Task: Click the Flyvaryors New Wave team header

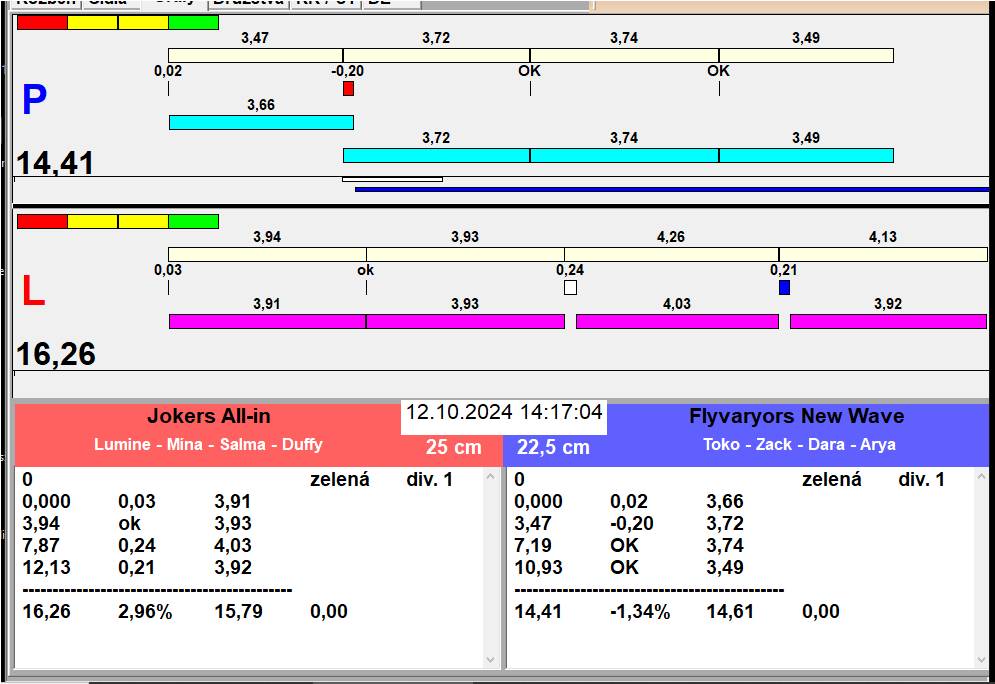Action: [x=796, y=418]
